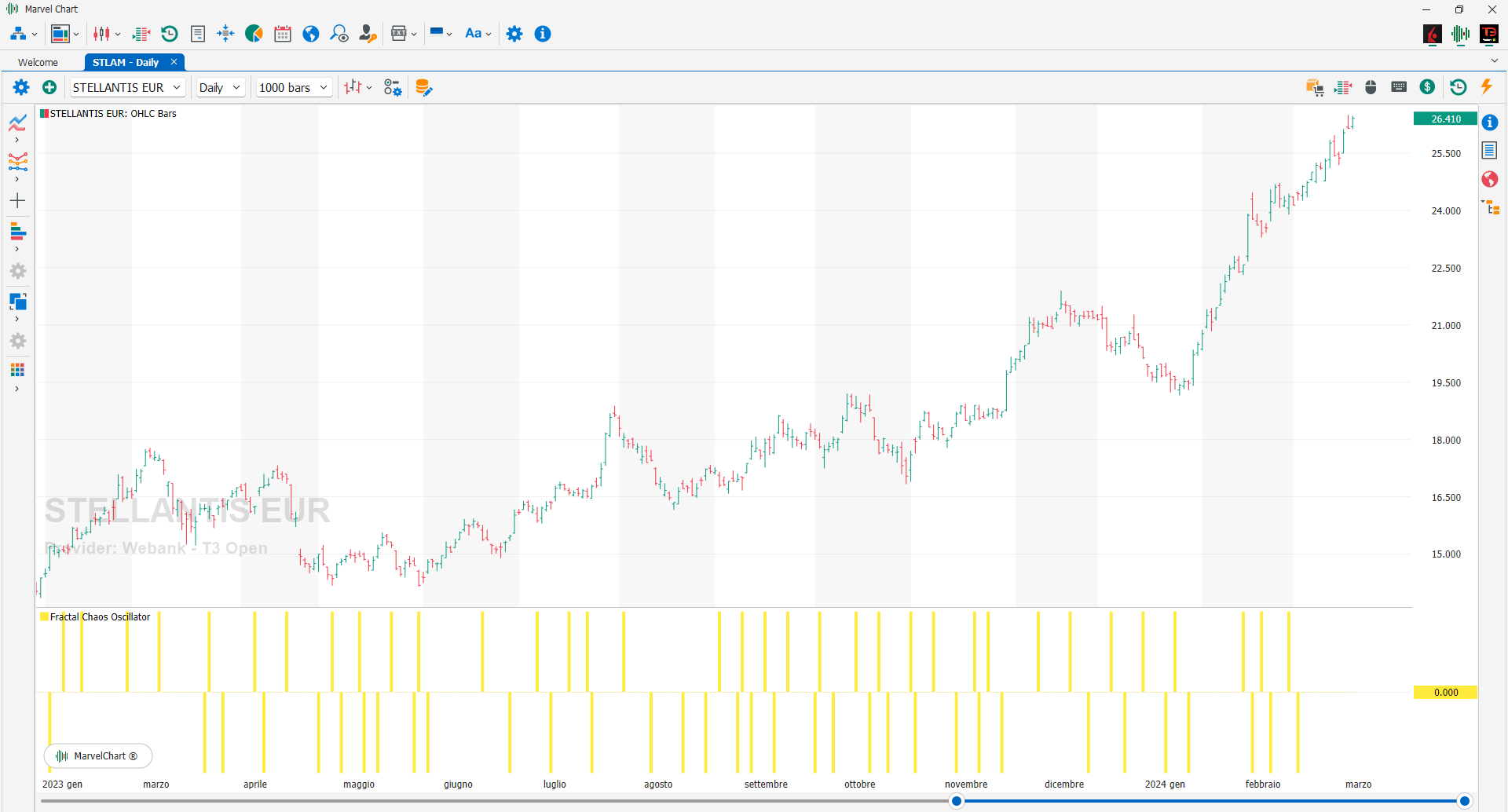Viewport: 1508px width, 812px height.
Task: Click the green waveform MarvelChart logo top right
Action: point(1461,34)
